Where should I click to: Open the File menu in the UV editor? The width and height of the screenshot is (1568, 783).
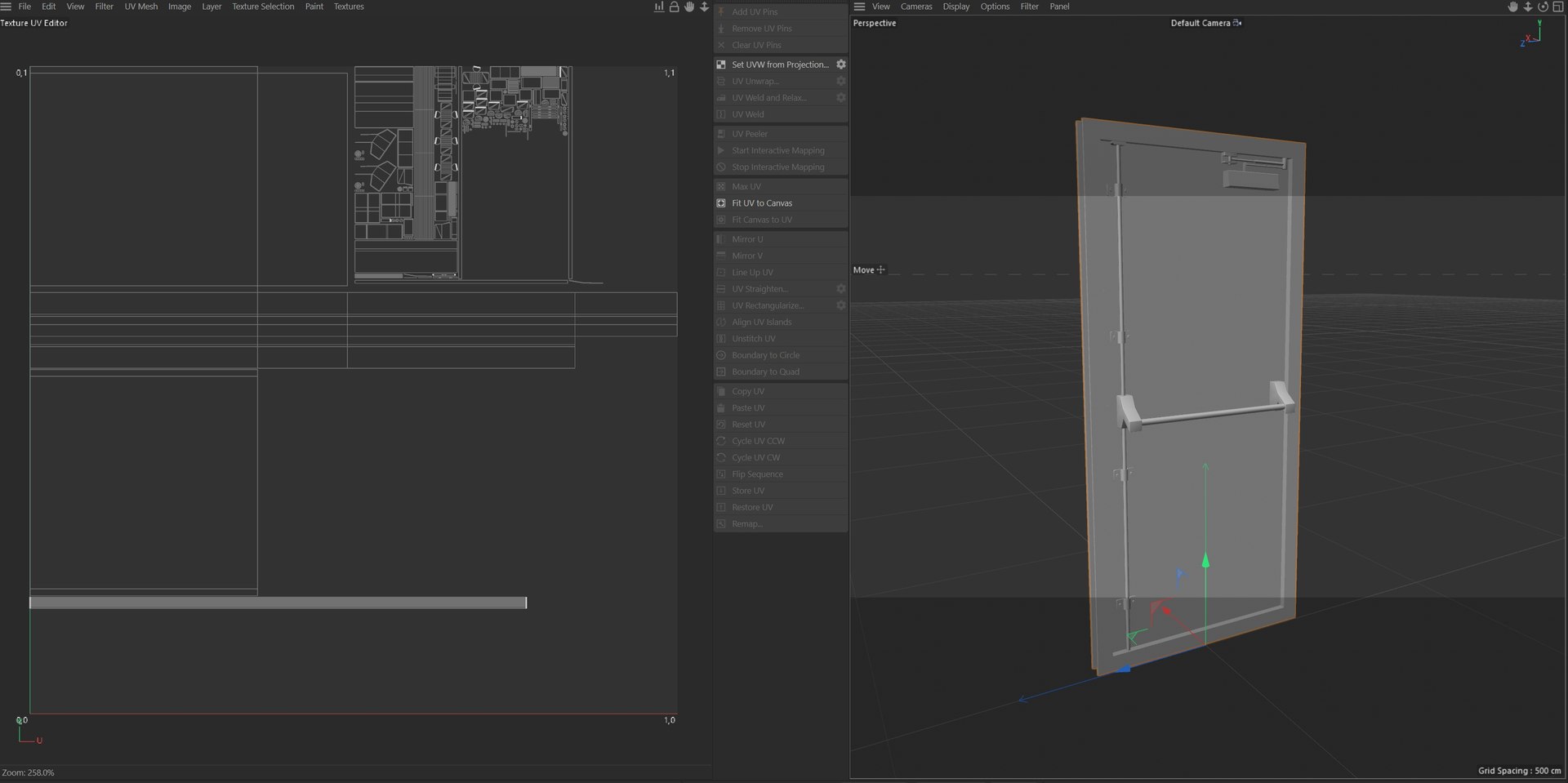pyautogui.click(x=24, y=7)
